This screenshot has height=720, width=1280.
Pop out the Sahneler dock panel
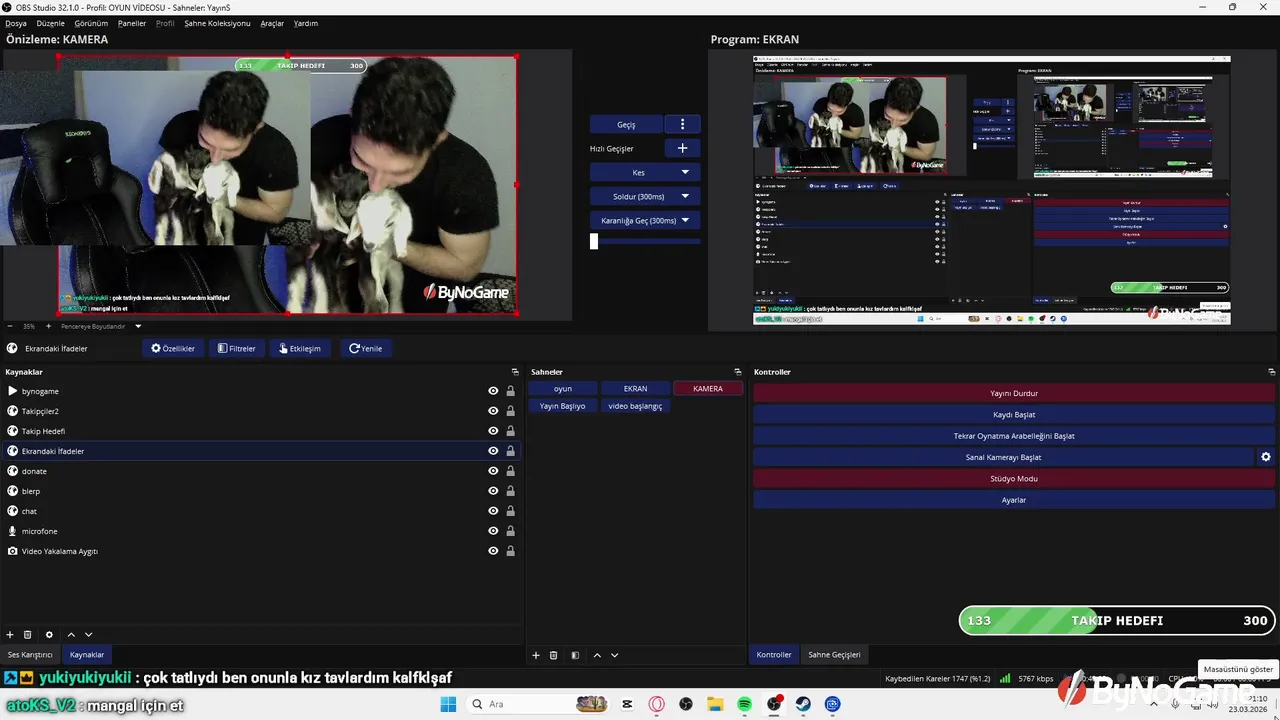coord(738,372)
